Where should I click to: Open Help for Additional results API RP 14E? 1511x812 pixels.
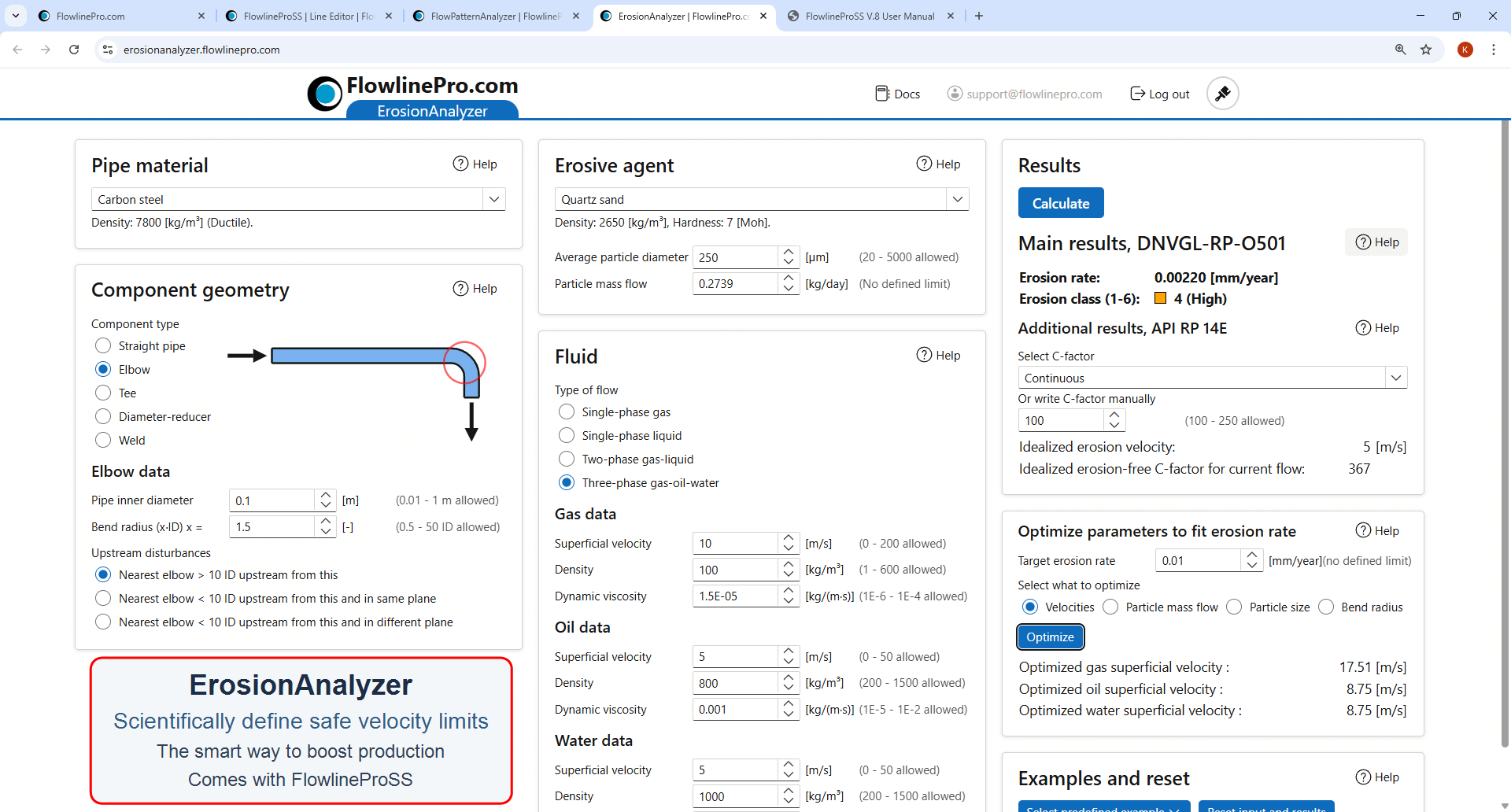pyautogui.click(x=1377, y=328)
